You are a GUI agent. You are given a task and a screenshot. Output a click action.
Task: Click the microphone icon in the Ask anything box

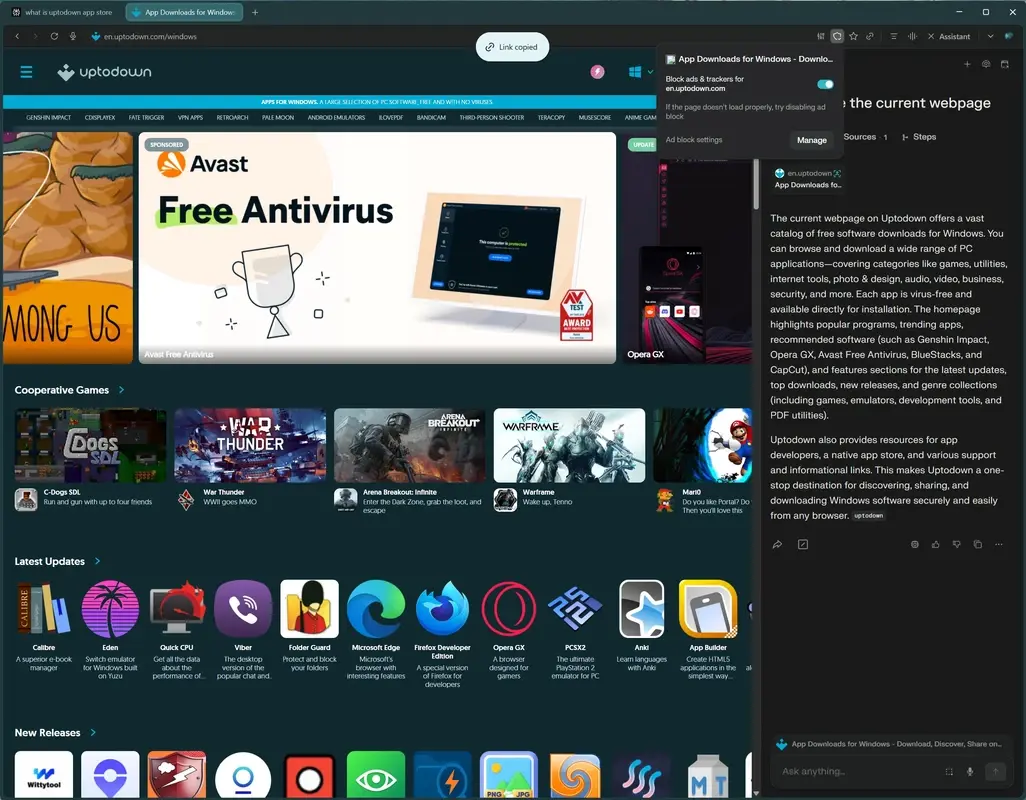pyautogui.click(x=970, y=771)
